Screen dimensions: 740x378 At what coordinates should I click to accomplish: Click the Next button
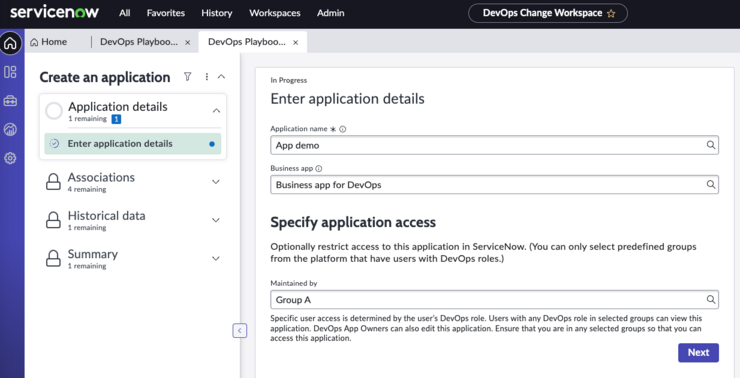coord(698,353)
